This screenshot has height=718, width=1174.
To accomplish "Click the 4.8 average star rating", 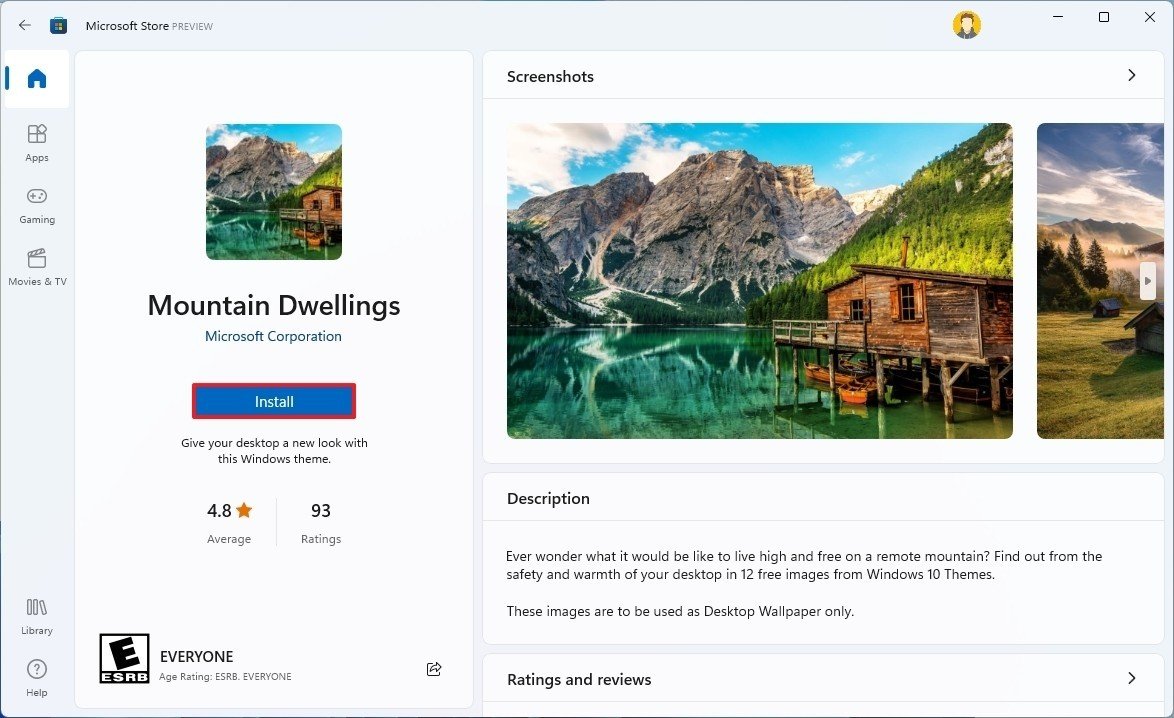I will coord(229,511).
